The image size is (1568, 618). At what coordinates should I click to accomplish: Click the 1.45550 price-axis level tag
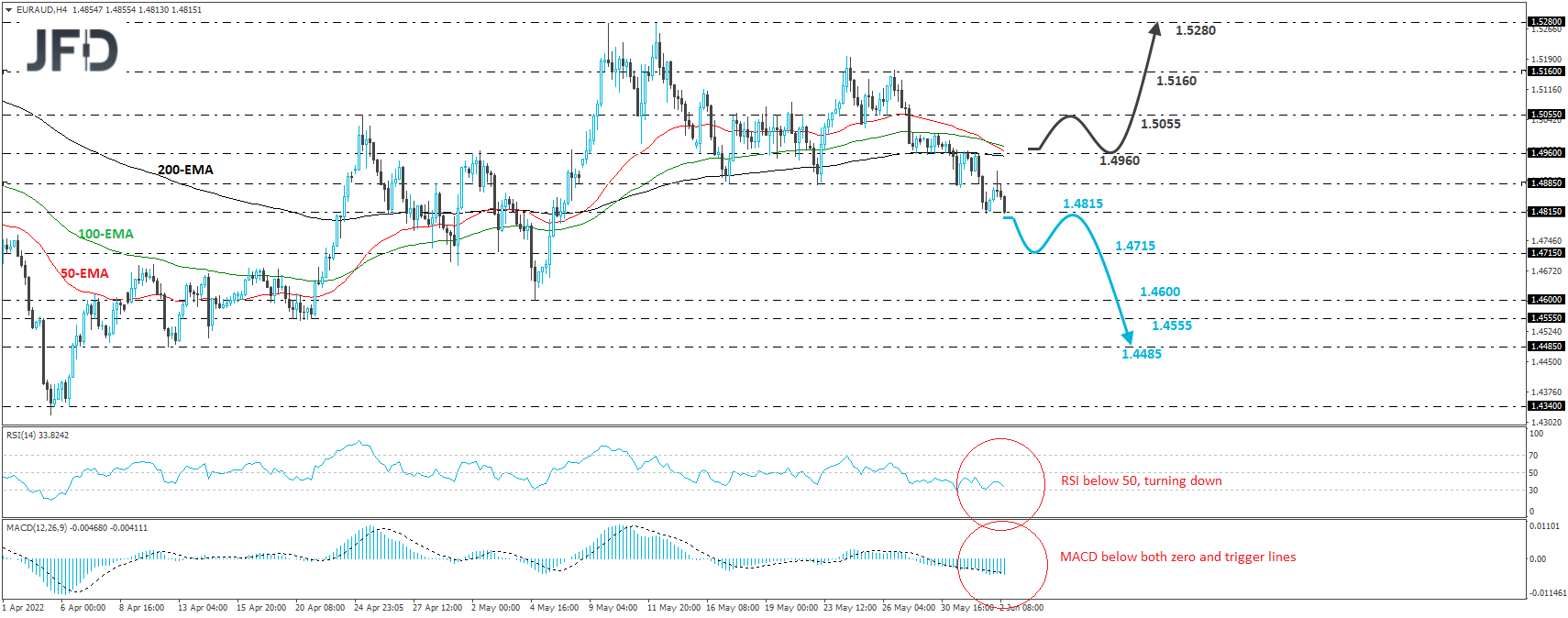pos(1546,318)
